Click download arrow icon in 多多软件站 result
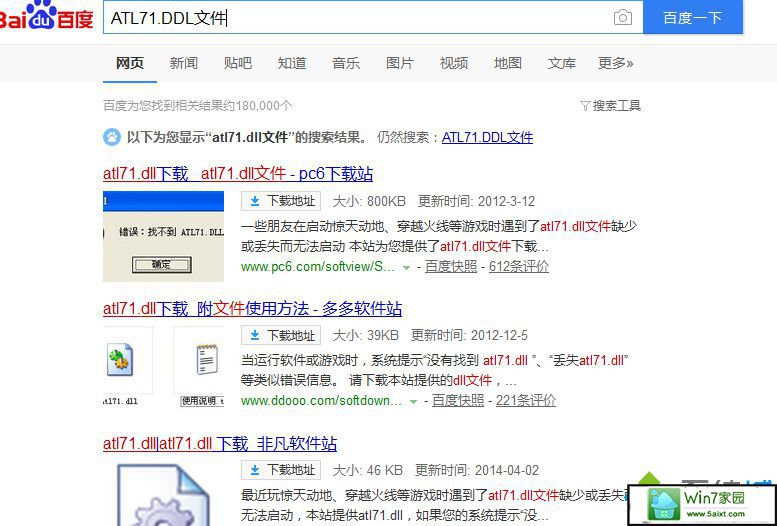Image resolution: width=777 pixels, height=526 pixels. click(x=255, y=335)
